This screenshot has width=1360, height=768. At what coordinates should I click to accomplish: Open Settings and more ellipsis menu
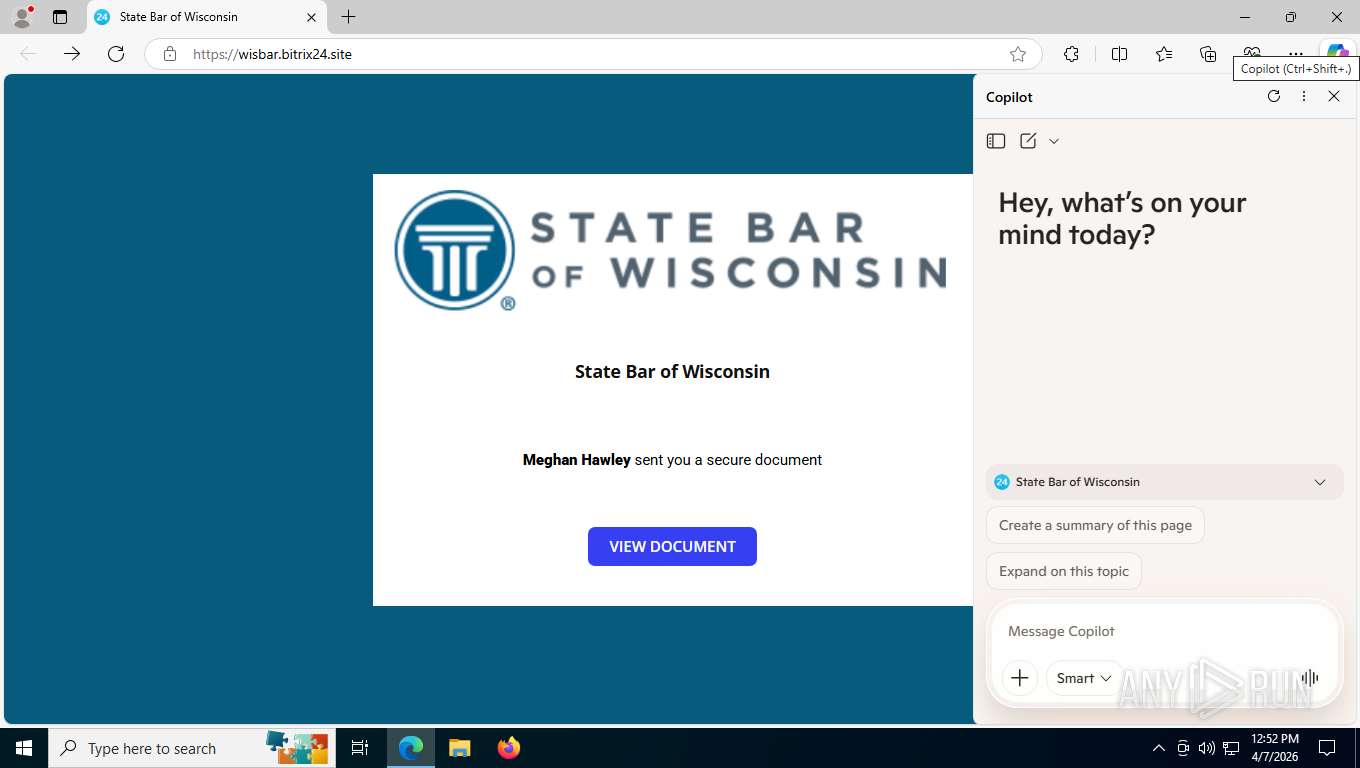tap(1296, 54)
